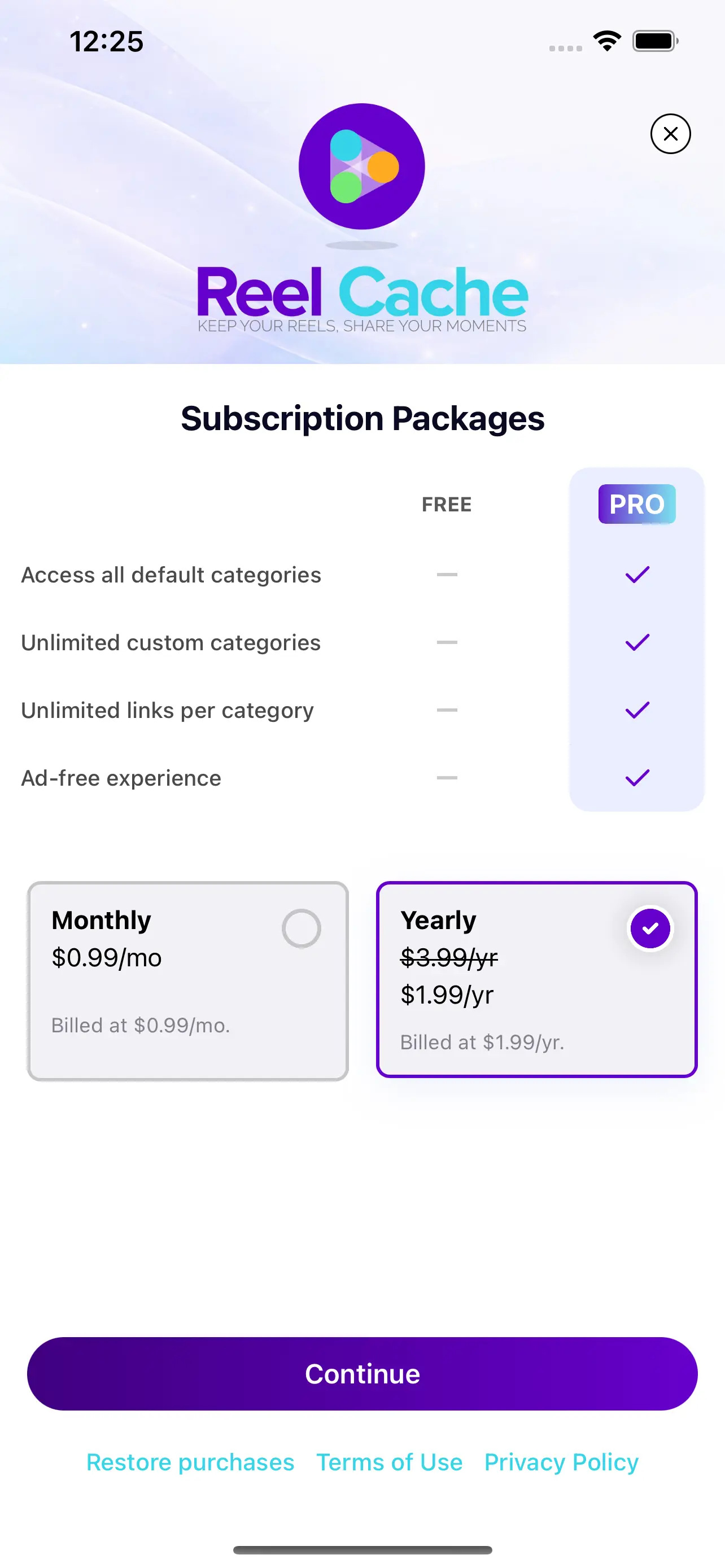The width and height of the screenshot is (725, 1568).
Task: Click PRO checkmark for unlimited custom categories
Action: click(637, 642)
